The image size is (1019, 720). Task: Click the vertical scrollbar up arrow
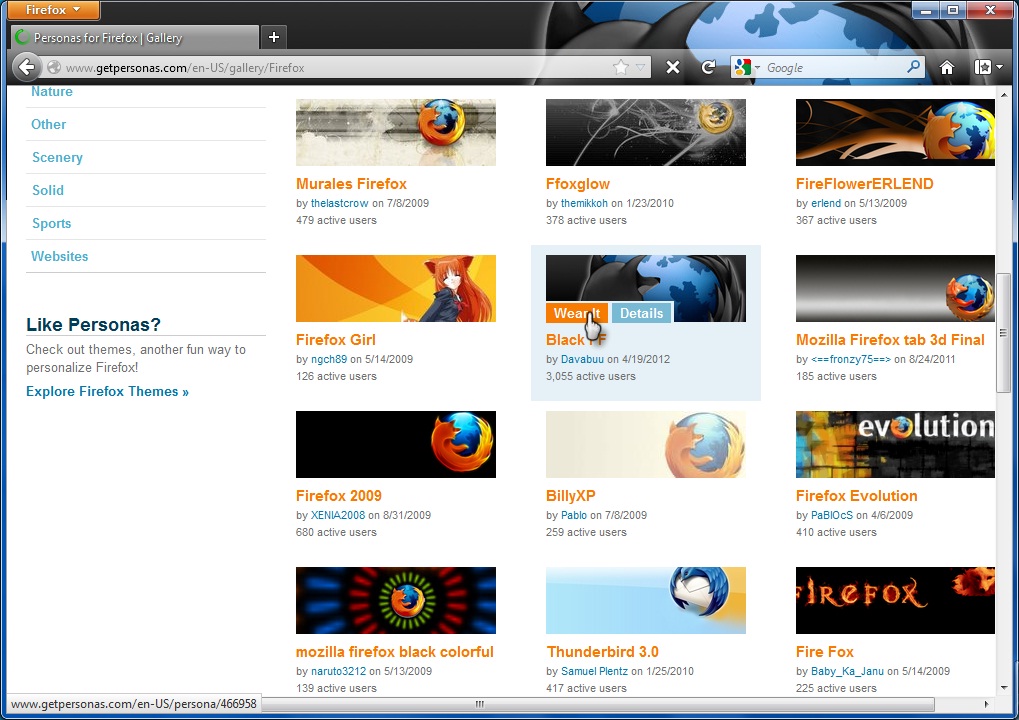coord(1003,95)
